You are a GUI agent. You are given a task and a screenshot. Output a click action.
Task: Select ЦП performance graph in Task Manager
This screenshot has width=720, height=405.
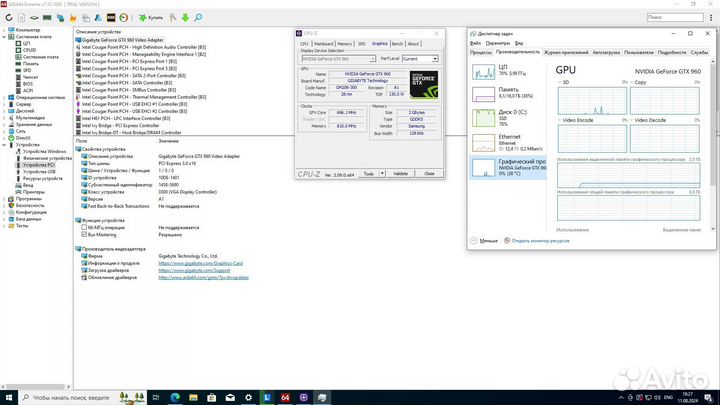[507, 71]
